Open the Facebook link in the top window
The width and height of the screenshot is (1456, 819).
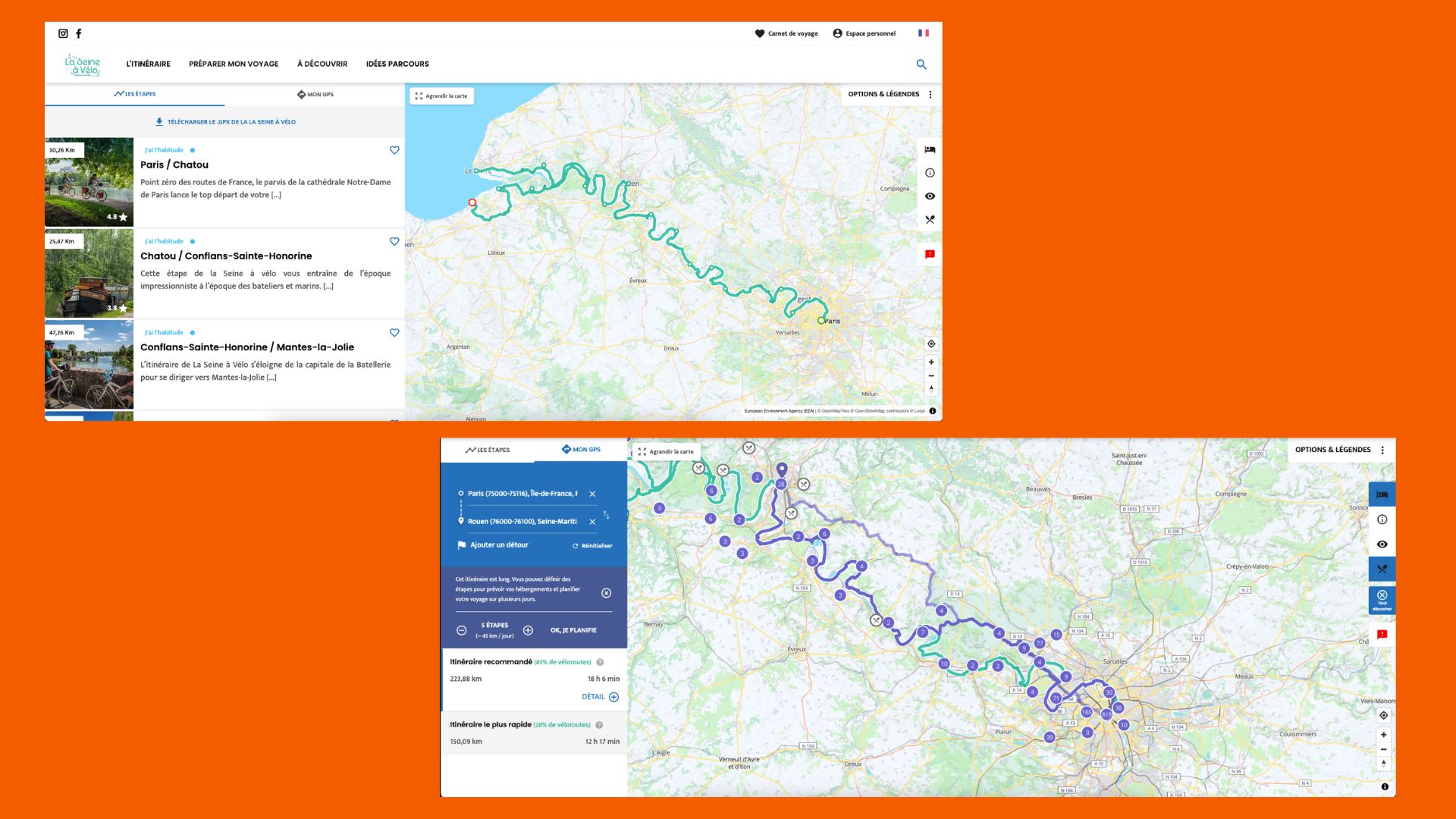[78, 33]
